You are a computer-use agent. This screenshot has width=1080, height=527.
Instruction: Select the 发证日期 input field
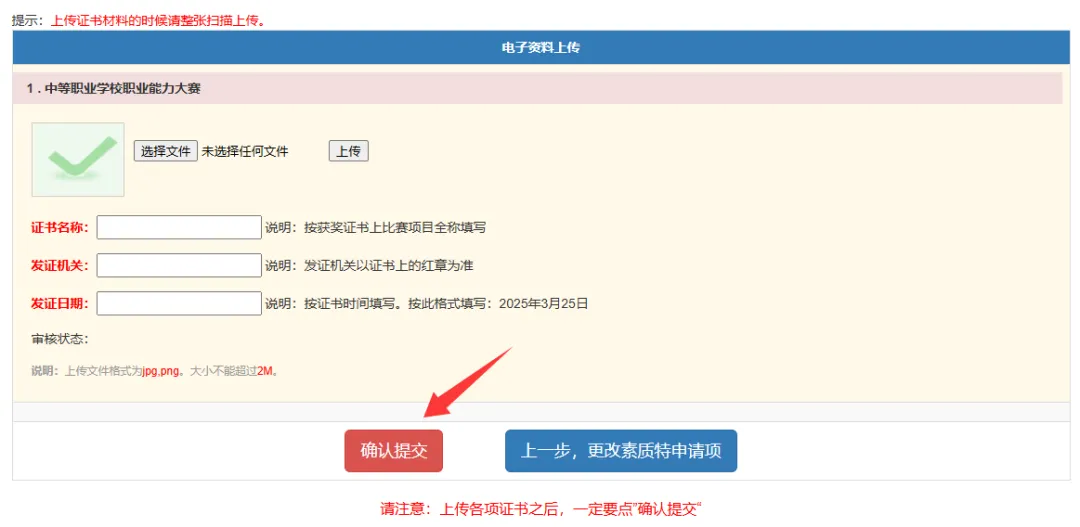[x=179, y=303]
